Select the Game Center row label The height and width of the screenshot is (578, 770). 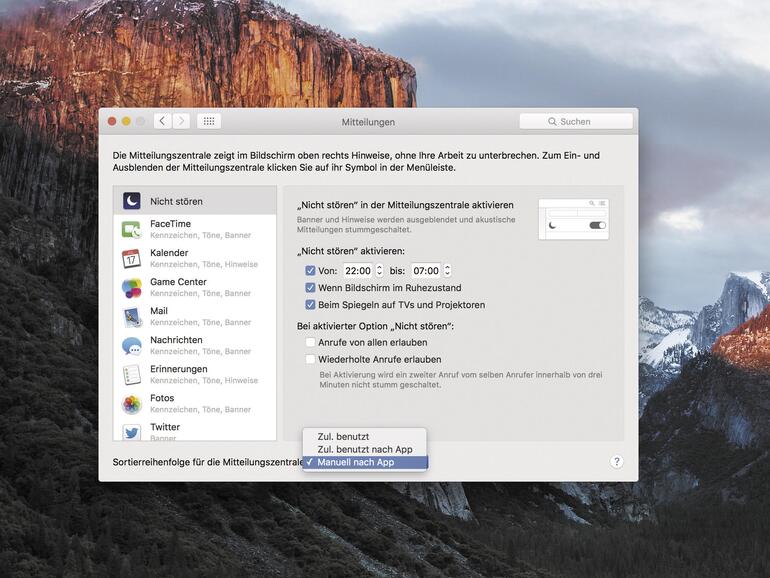[178, 282]
